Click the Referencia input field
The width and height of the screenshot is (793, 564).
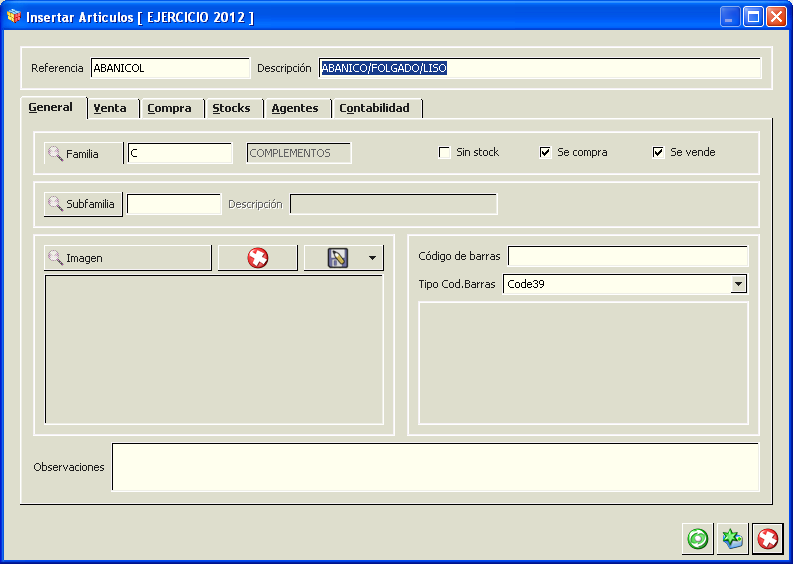point(170,68)
